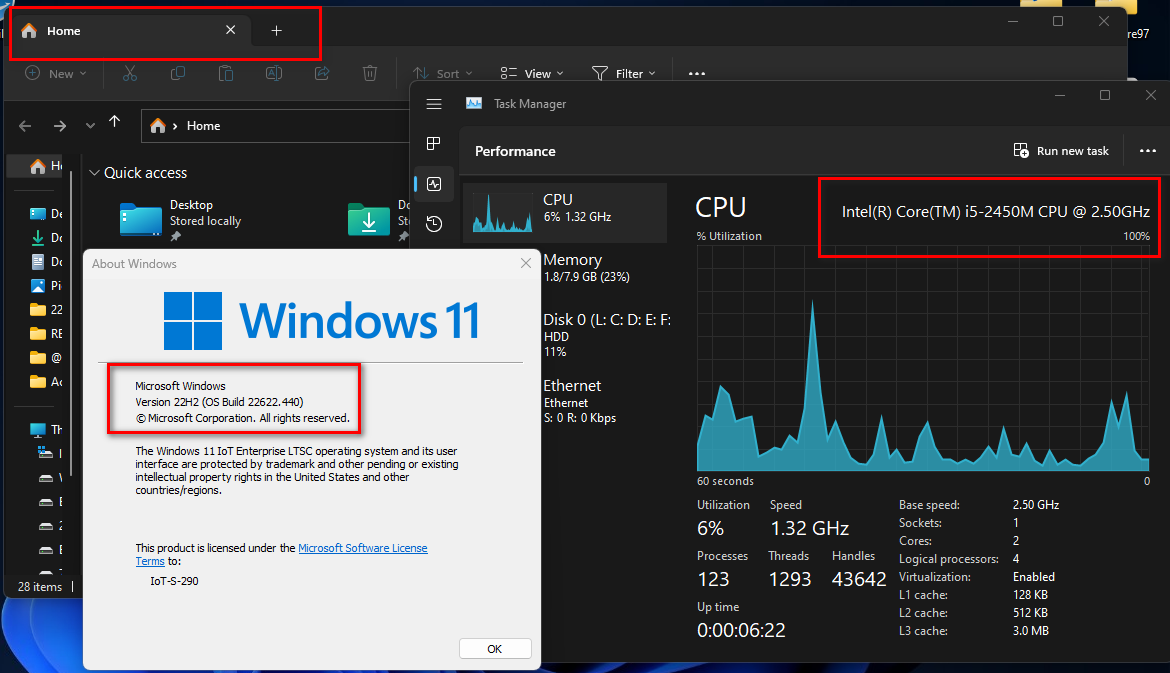1170x673 pixels.
Task: Select the Documents item in sidebar
Action: pos(45,262)
